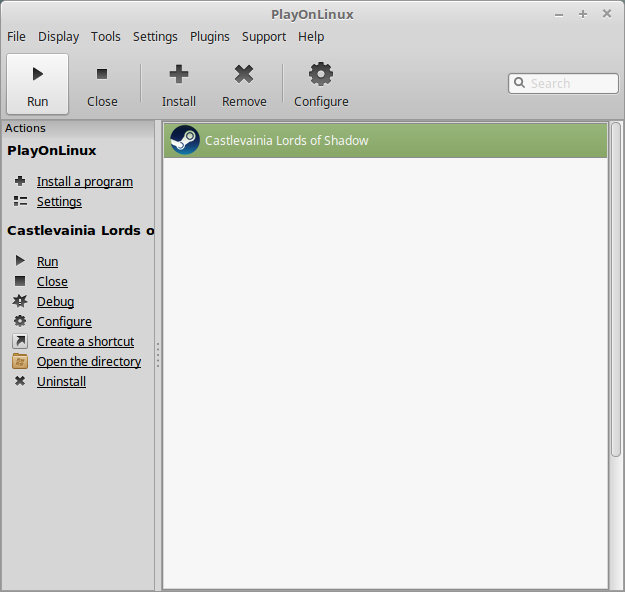
Task: Click the sidebar Run link
Action: click(x=47, y=262)
